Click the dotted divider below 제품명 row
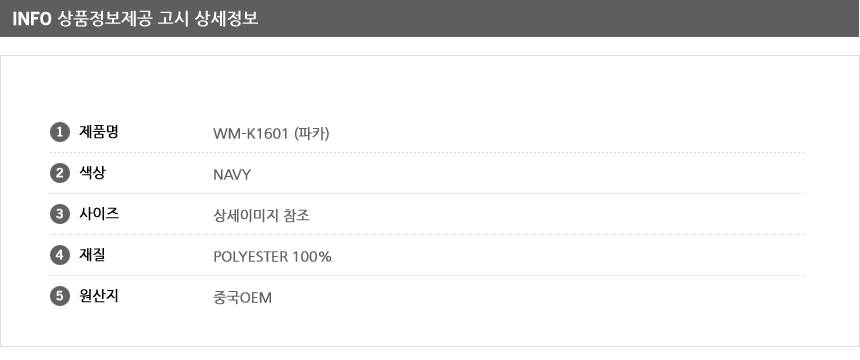This screenshot has width=860, height=360. [x=427, y=153]
